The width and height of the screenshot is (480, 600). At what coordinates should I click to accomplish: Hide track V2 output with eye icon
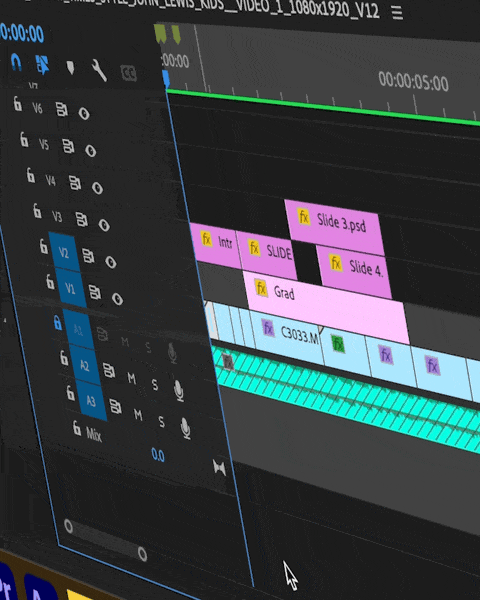(x=111, y=262)
